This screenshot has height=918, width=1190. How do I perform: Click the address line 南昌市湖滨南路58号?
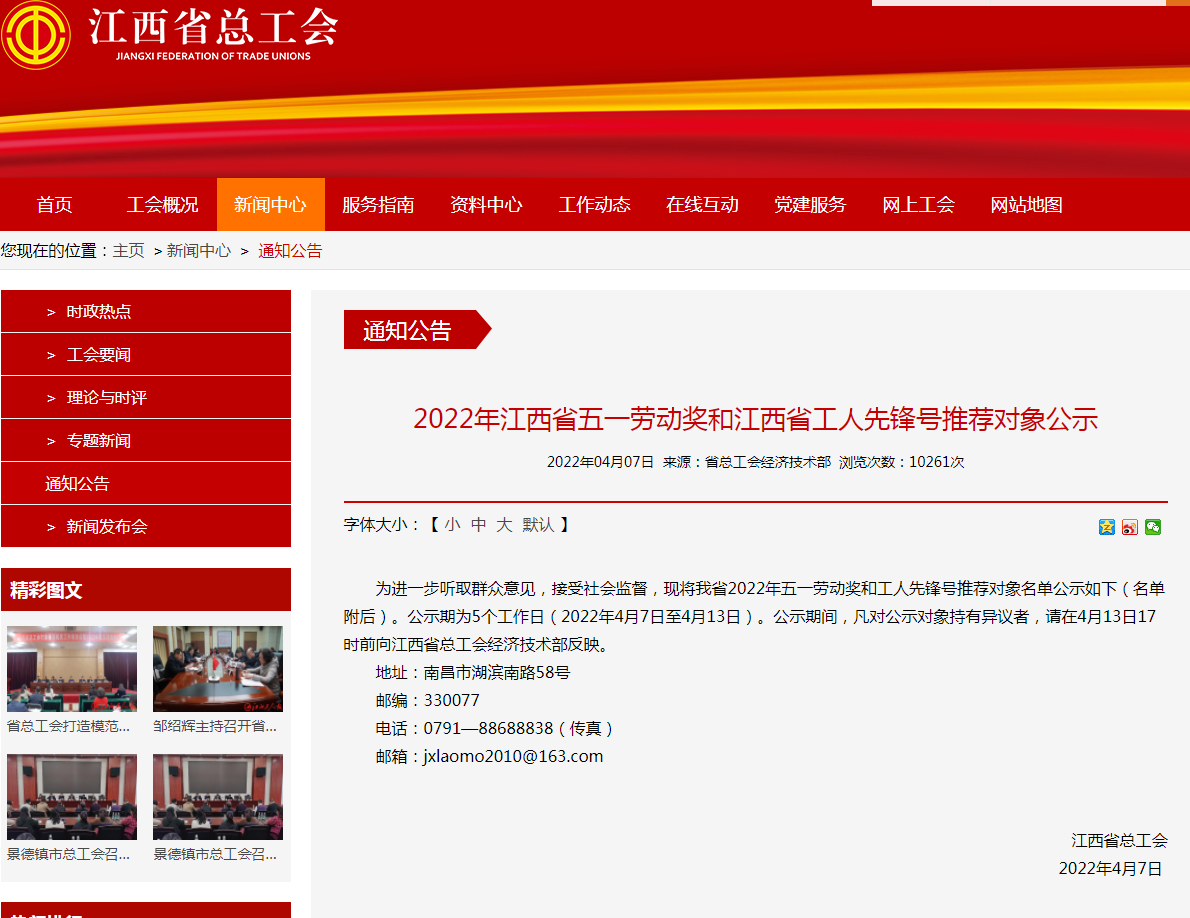(496, 673)
